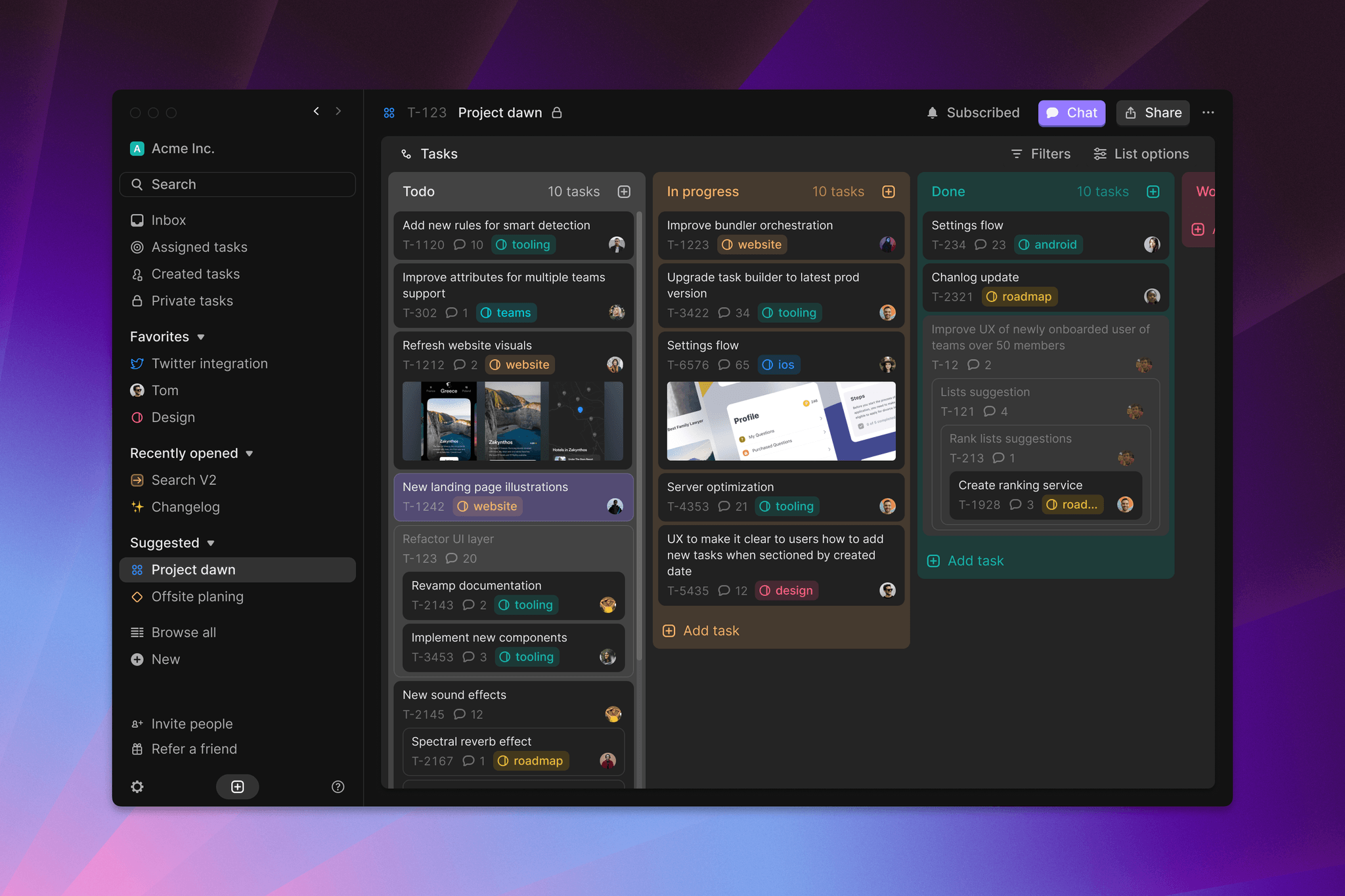
Task: Open Private tasks via the lock icon
Action: [x=137, y=301]
